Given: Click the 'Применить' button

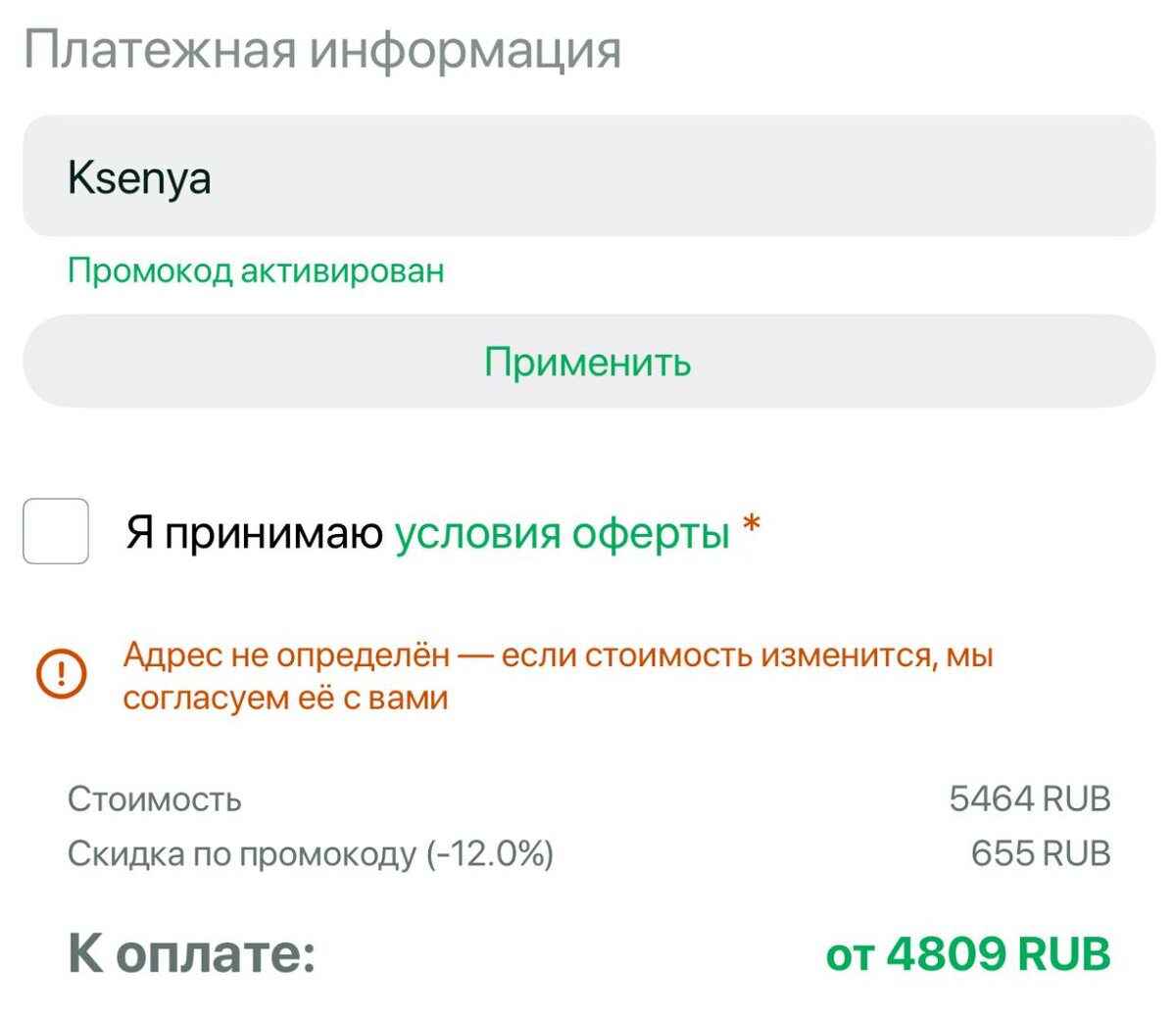Looking at the screenshot, I should click(588, 363).
